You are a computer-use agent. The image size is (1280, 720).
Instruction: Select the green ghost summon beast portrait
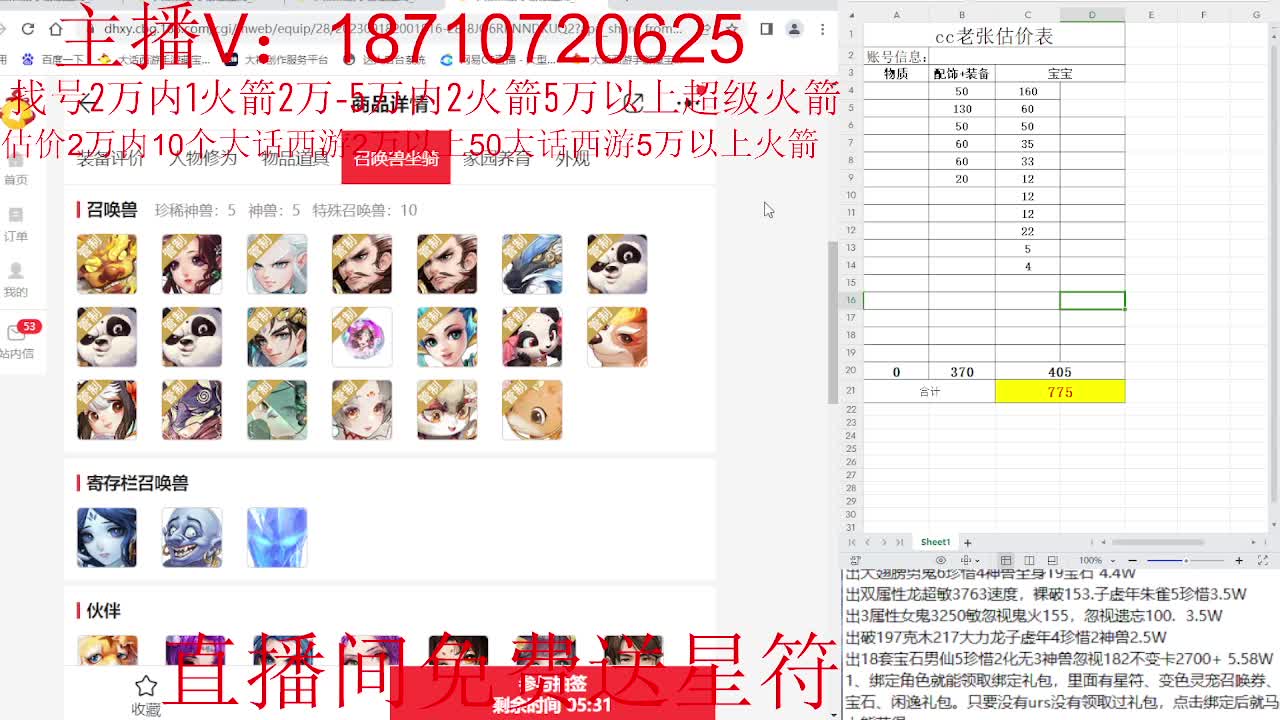pos(277,410)
